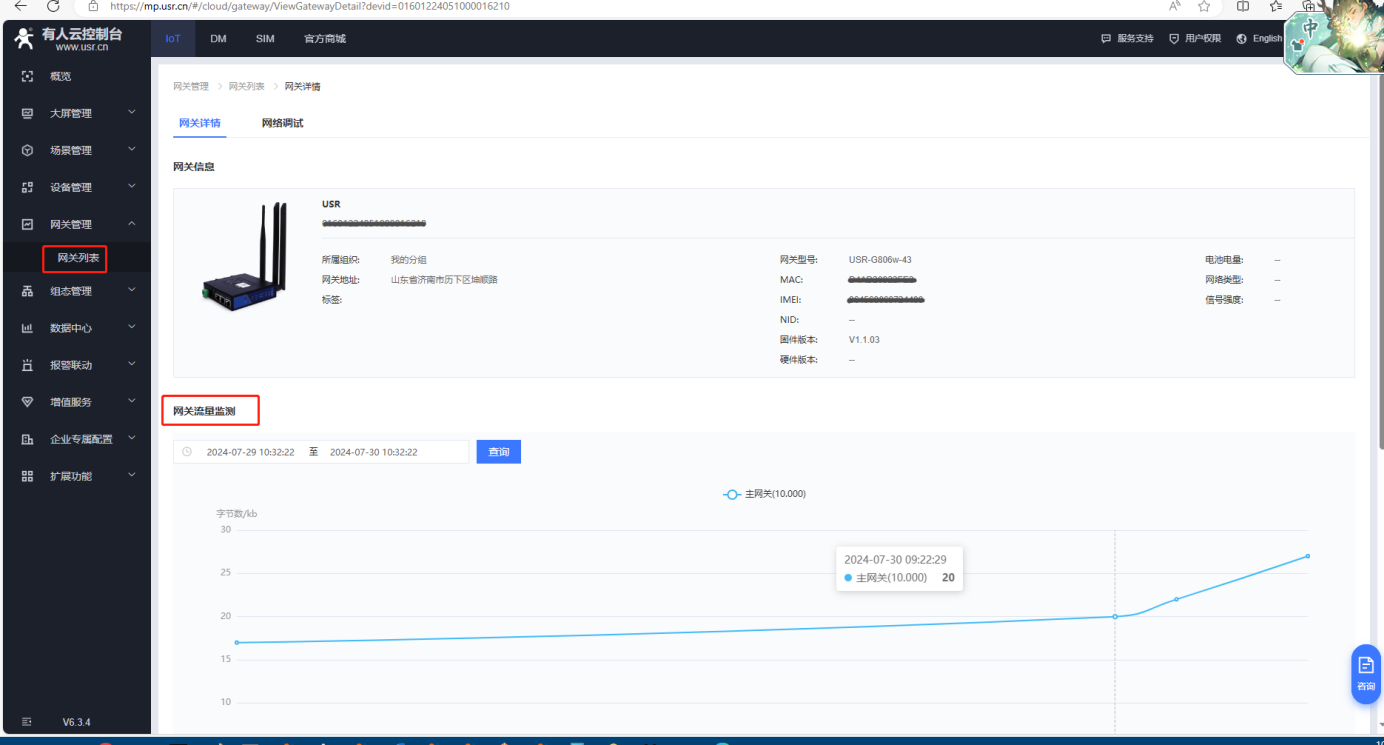1384x745 pixels.
Task: Open the DM top navigation item
Action: pos(218,39)
